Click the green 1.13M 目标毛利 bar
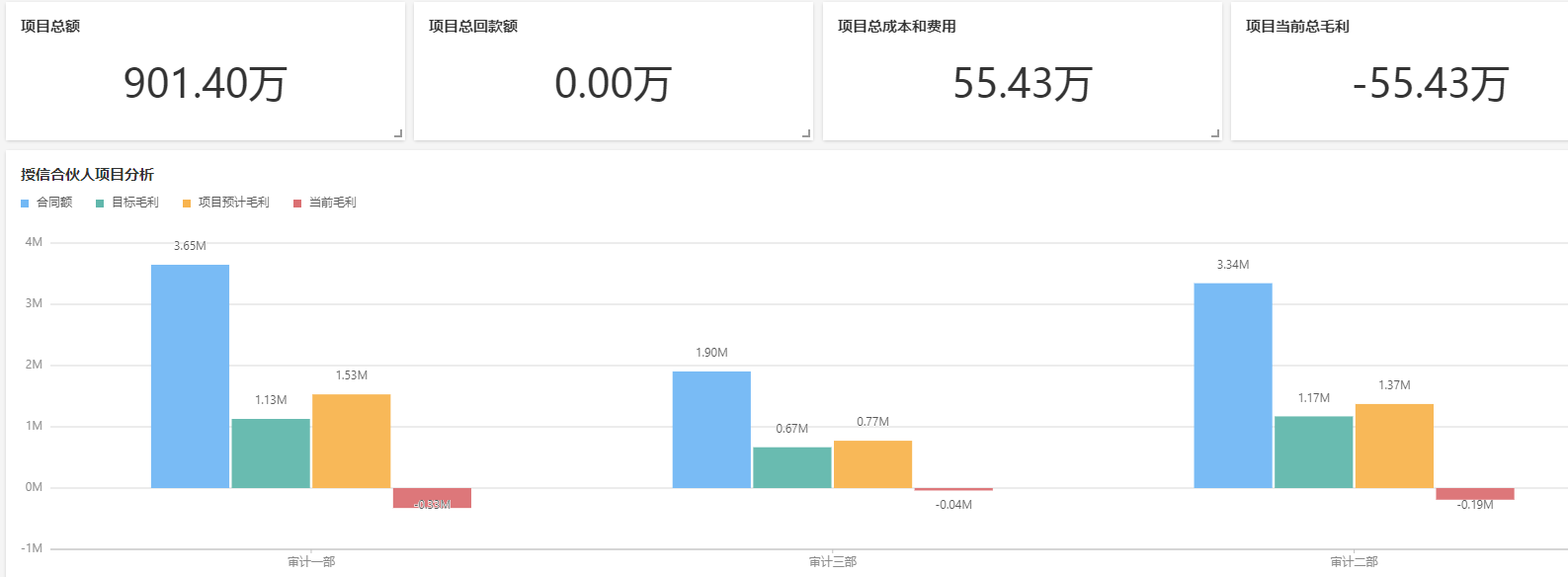1568x577 pixels. coord(271,453)
